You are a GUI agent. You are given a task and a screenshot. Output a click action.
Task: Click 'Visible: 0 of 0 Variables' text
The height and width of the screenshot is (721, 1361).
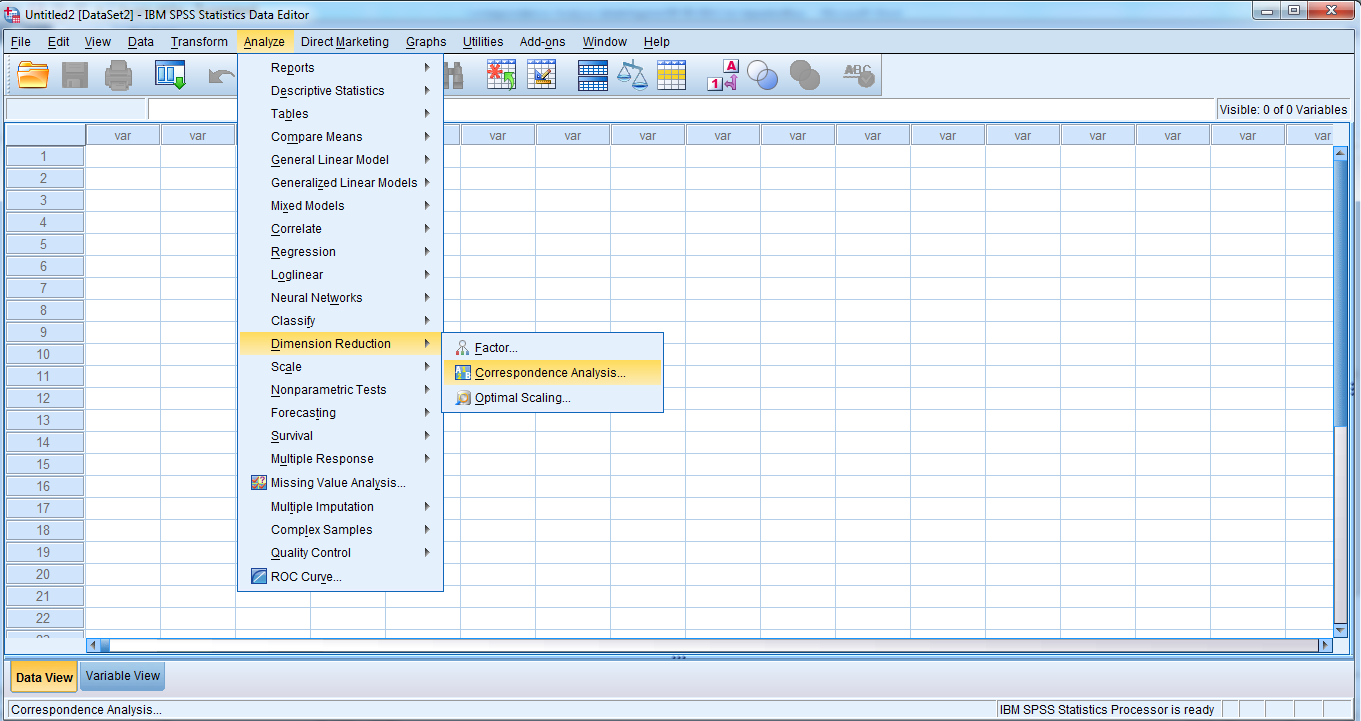tap(1283, 110)
